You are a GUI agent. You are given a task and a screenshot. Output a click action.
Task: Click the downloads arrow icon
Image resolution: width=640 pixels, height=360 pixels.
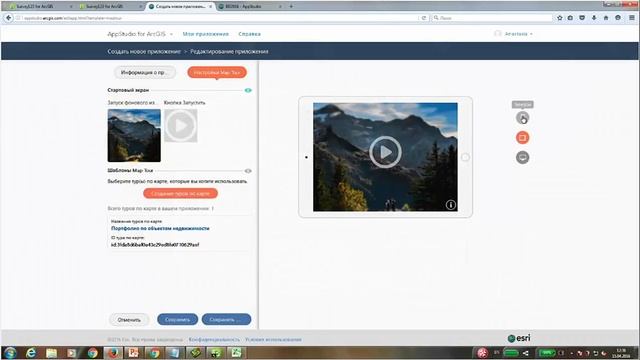tap(594, 18)
